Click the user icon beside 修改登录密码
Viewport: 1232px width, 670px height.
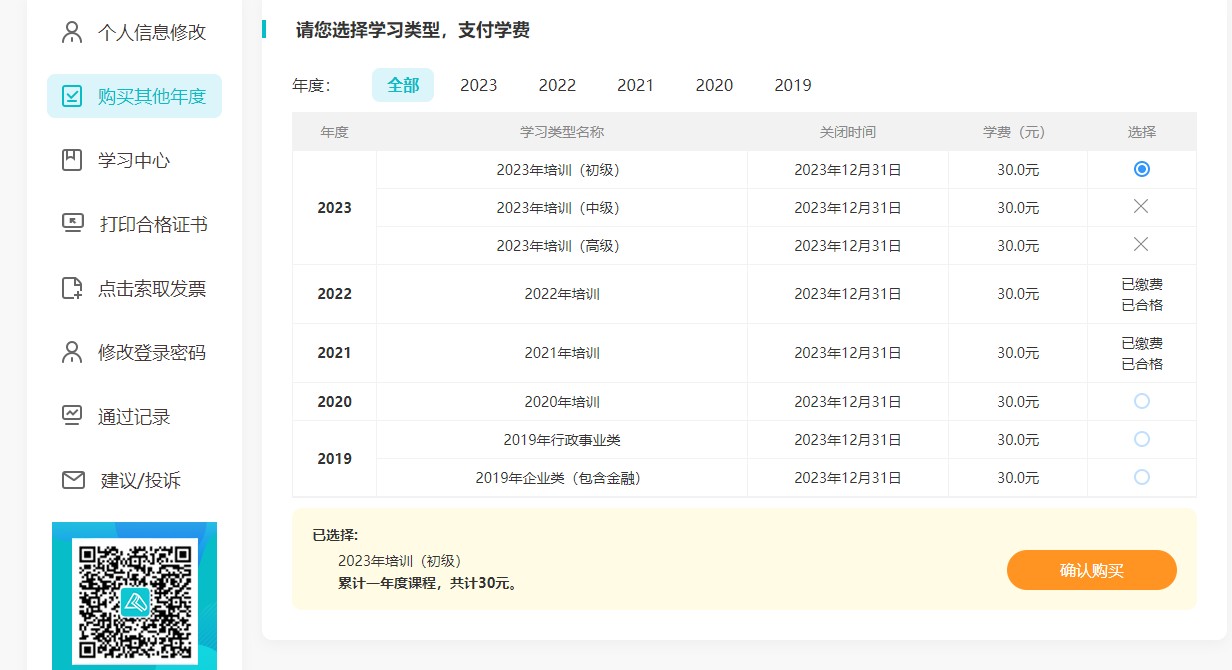coord(71,352)
